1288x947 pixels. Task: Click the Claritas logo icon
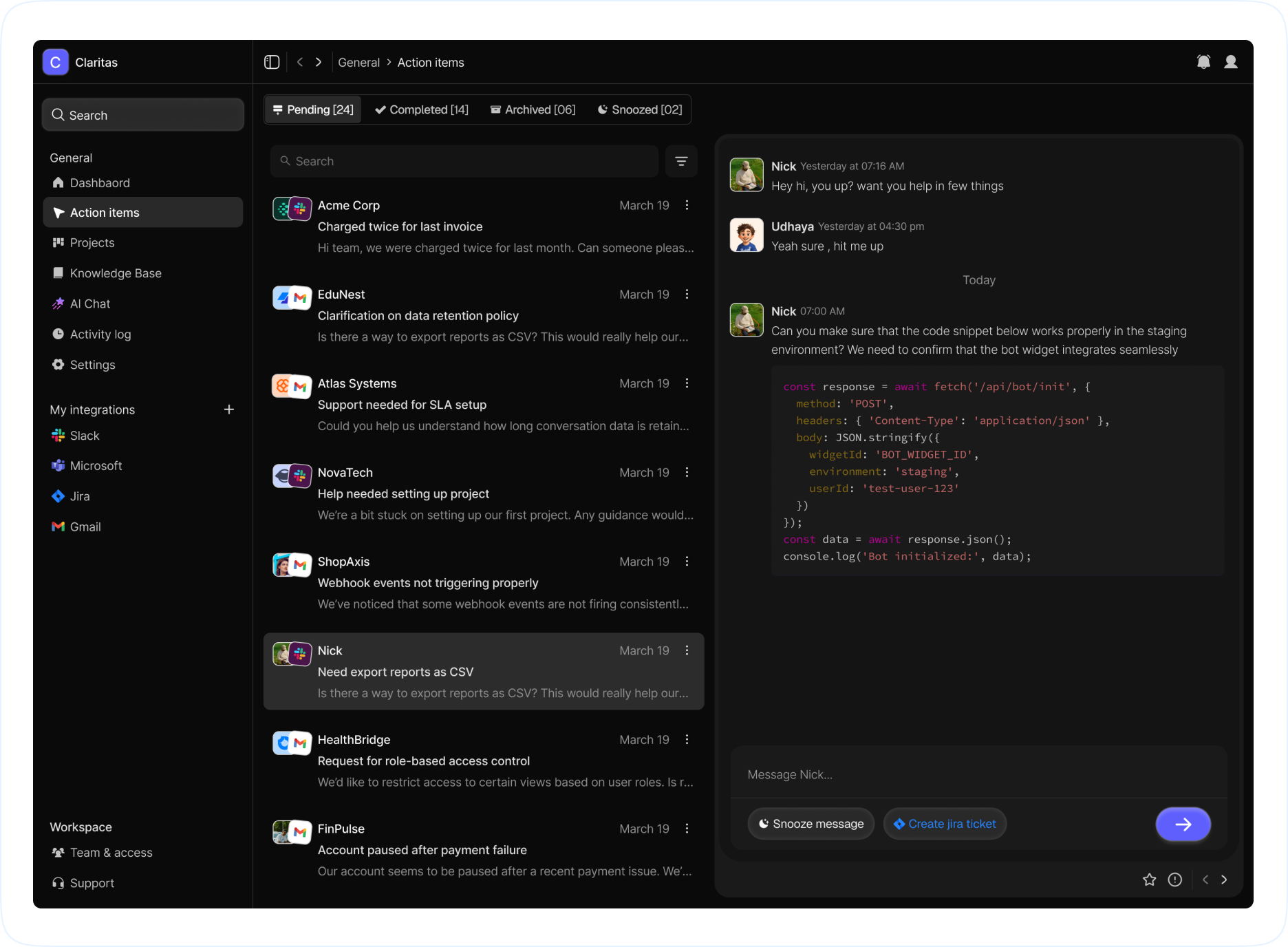56,62
